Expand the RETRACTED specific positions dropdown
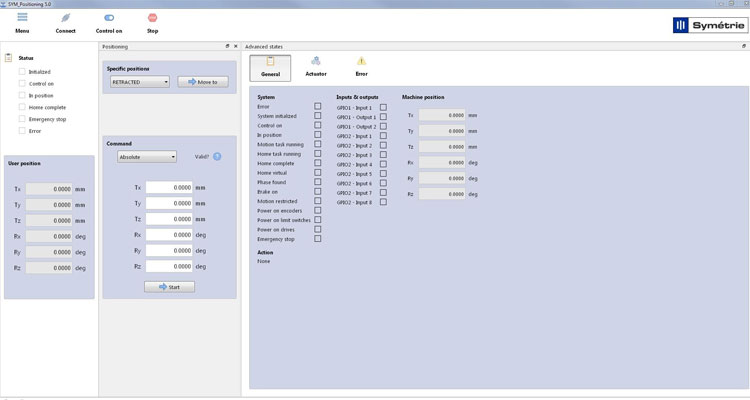The width and height of the screenshot is (750, 400). point(140,82)
